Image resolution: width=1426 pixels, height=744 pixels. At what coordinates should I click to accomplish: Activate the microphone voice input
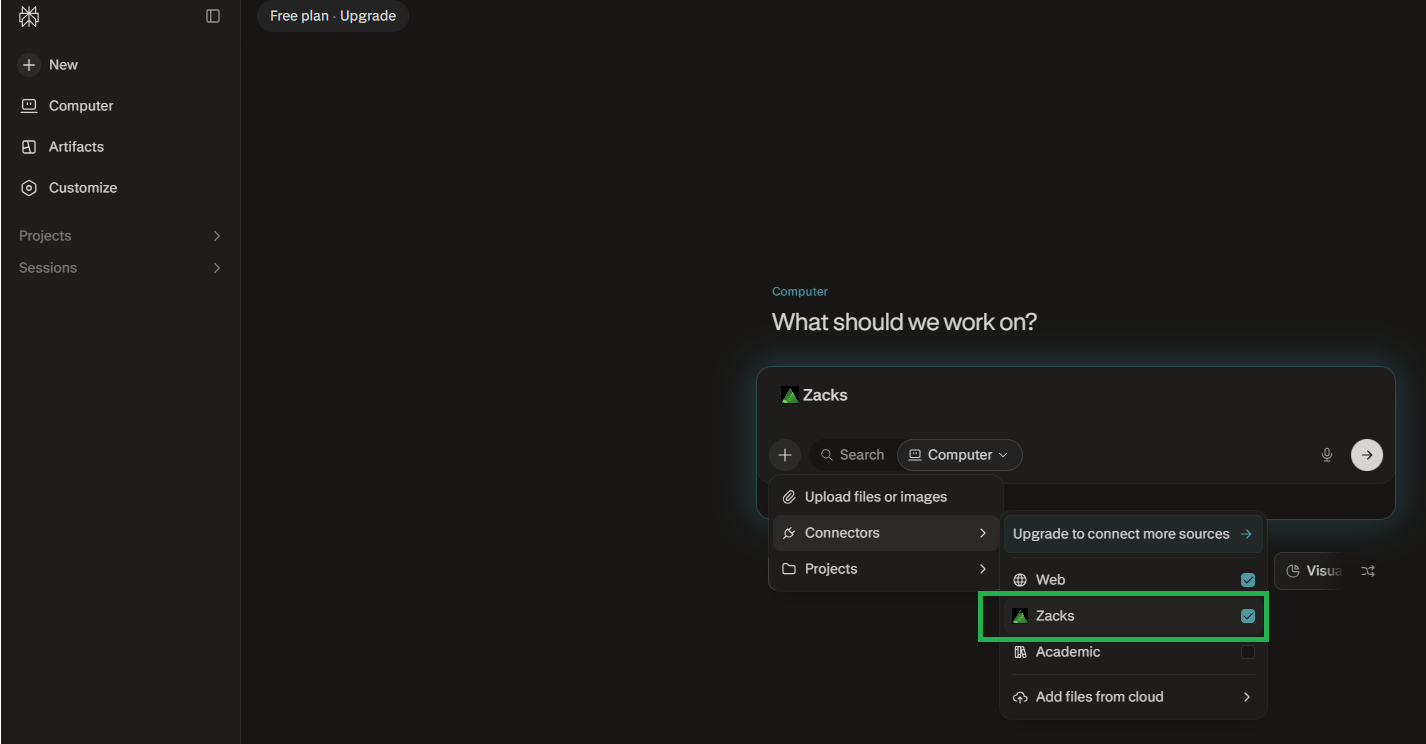pyautogui.click(x=1327, y=455)
